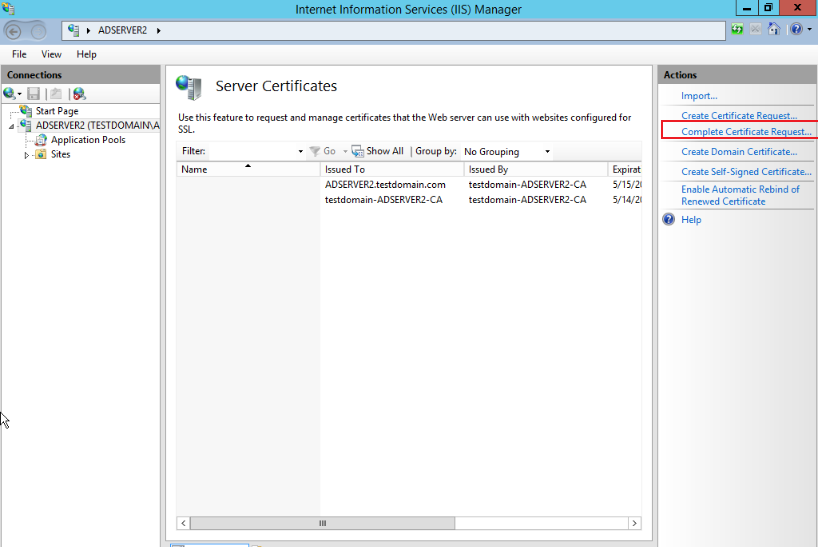Image resolution: width=818 pixels, height=547 pixels.
Task: Click the horizontal scrollbar thumb
Action: pyautogui.click(x=322, y=523)
